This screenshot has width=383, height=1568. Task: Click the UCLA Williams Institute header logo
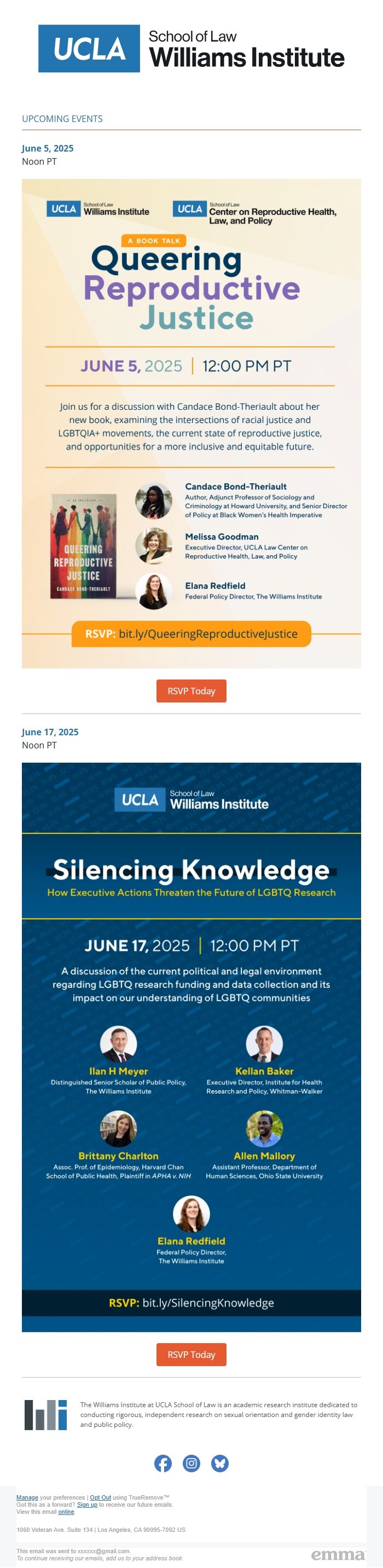click(x=191, y=49)
